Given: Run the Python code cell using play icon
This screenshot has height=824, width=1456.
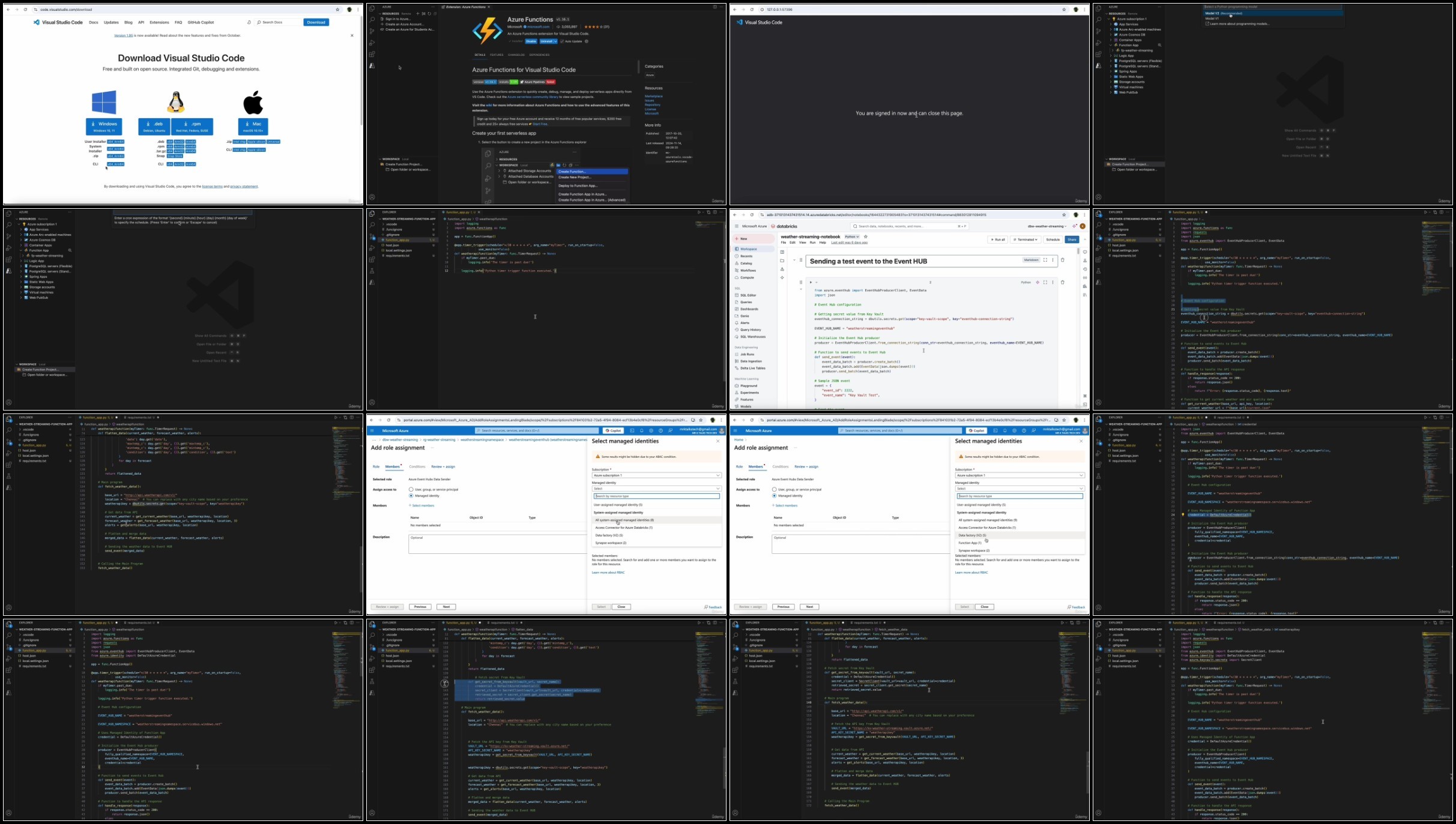Looking at the screenshot, I should click(x=811, y=282).
